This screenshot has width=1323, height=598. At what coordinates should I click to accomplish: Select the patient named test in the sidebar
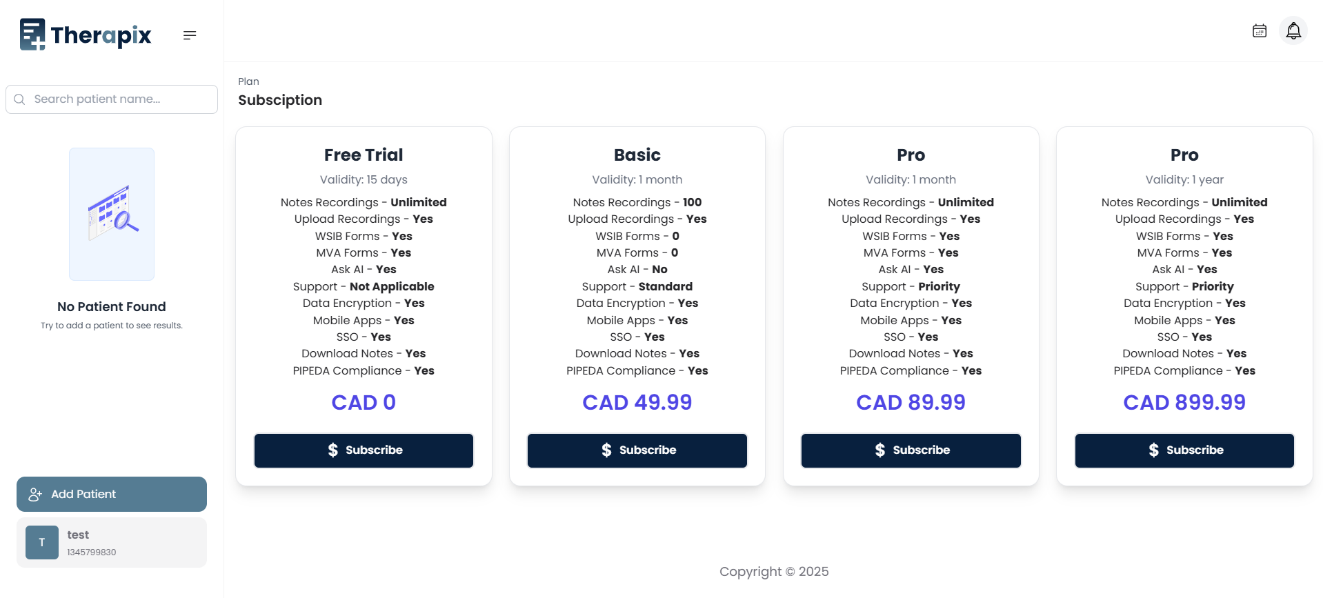tap(111, 542)
